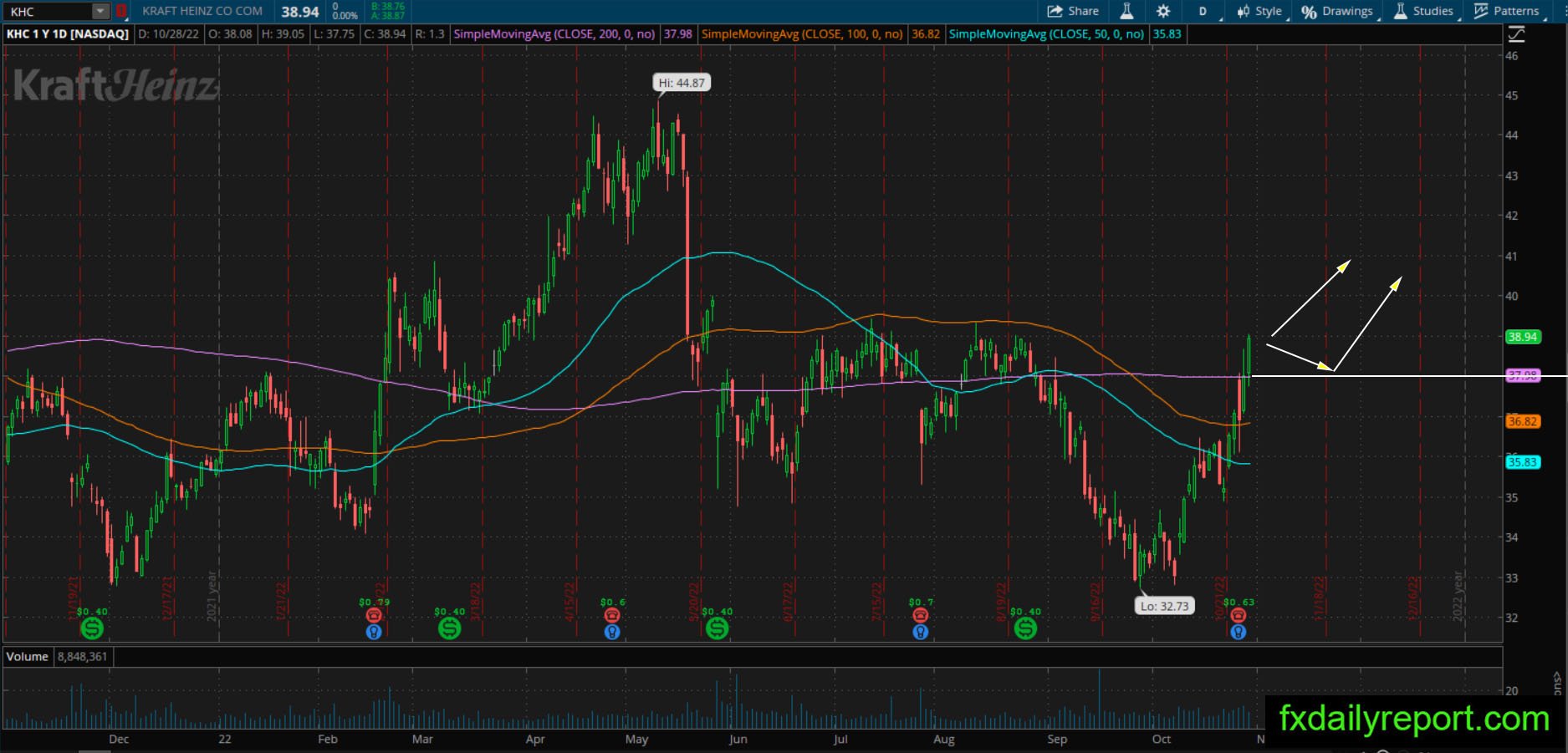The height and width of the screenshot is (753, 1568).
Task: Open the Share menu button
Action: [1073, 11]
